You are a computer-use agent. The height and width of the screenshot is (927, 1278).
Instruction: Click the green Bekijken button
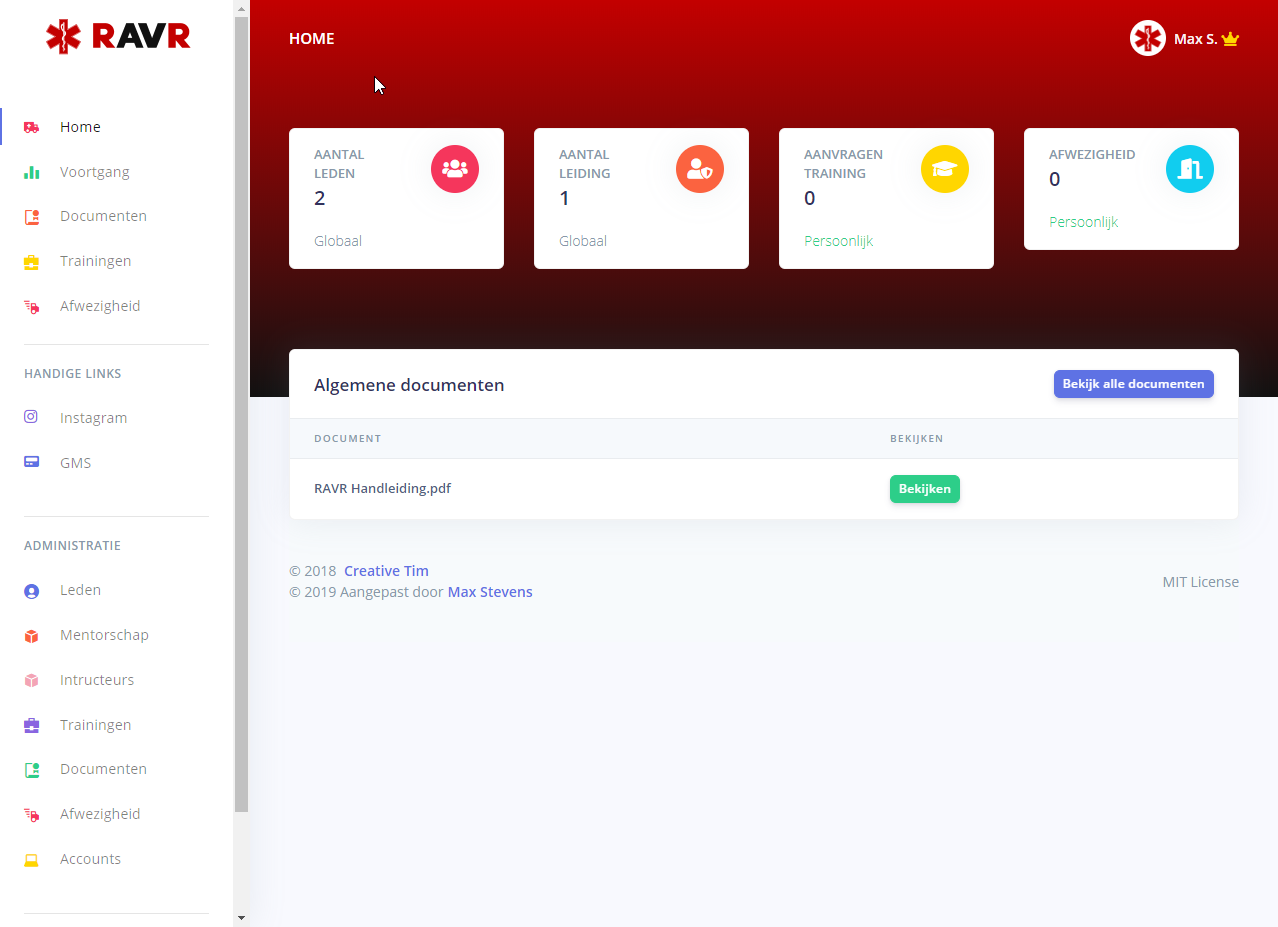pos(924,489)
